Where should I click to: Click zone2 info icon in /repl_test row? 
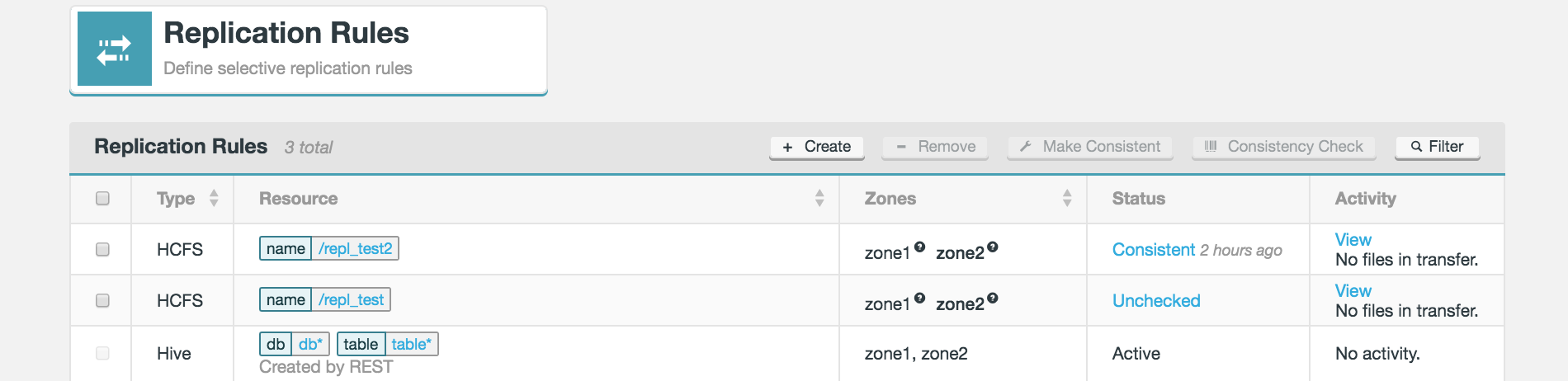(x=993, y=298)
